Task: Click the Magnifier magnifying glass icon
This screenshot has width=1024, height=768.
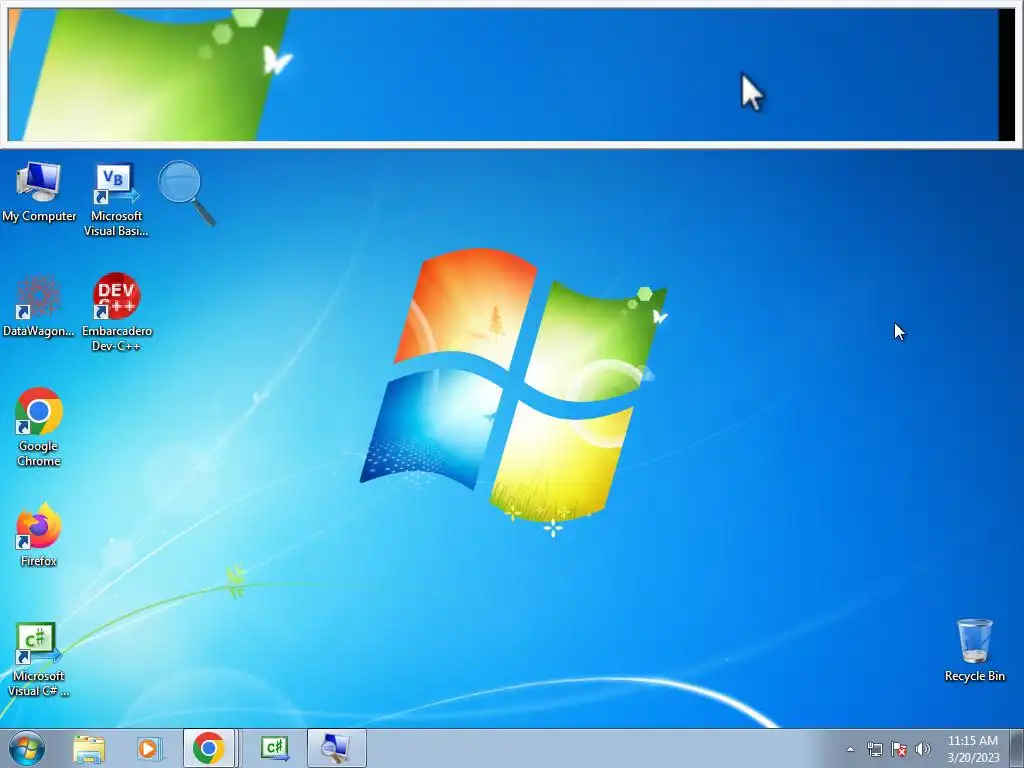Action: [187, 193]
